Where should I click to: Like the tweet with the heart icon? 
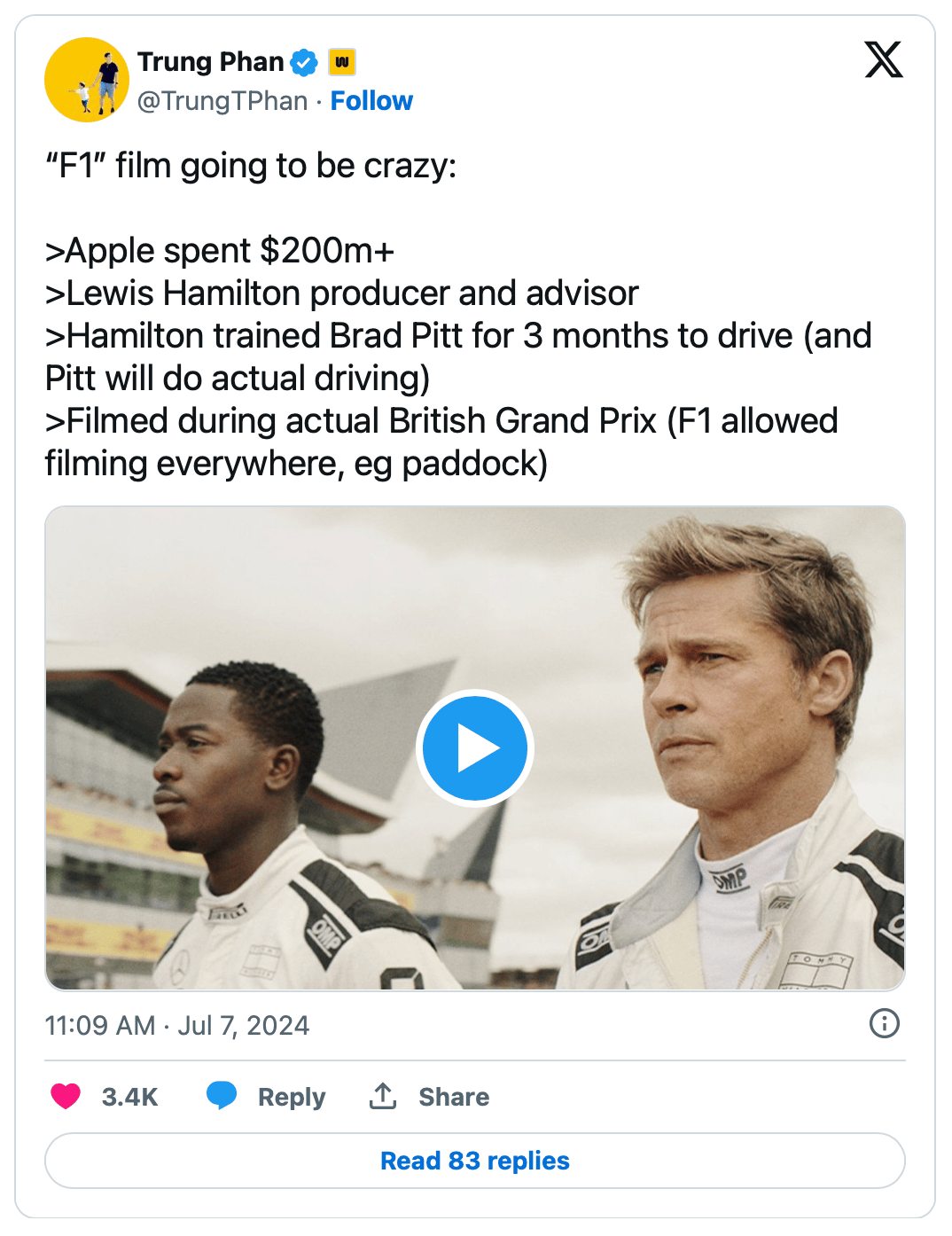[x=66, y=1097]
